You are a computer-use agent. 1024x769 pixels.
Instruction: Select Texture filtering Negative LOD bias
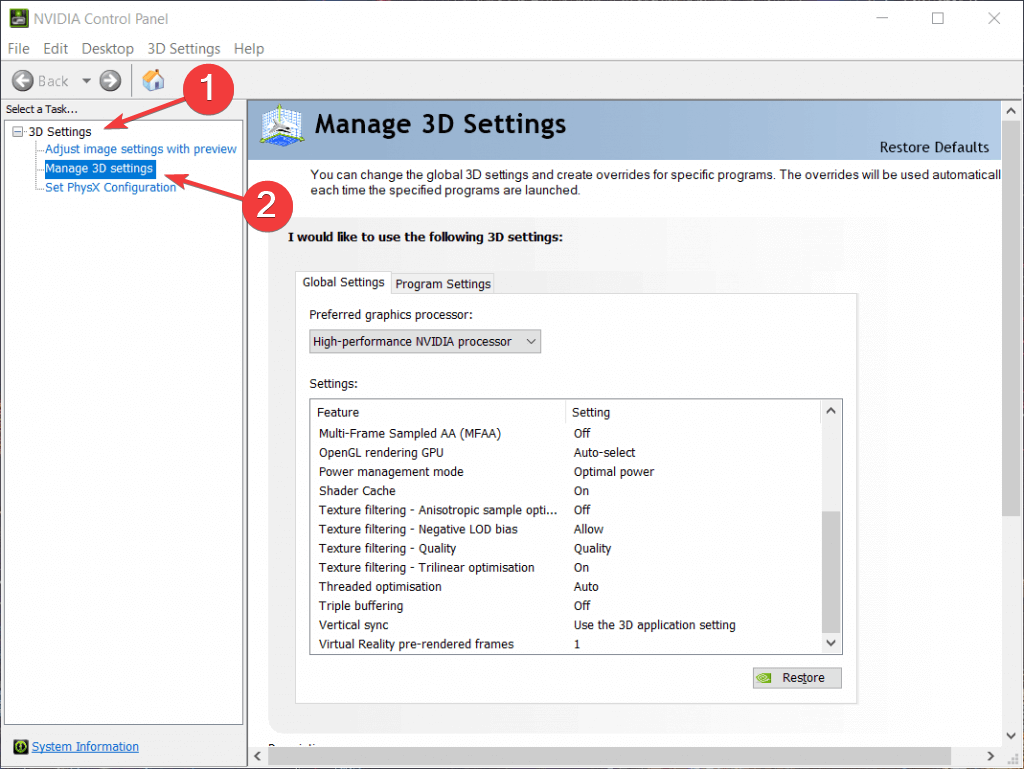point(566,529)
